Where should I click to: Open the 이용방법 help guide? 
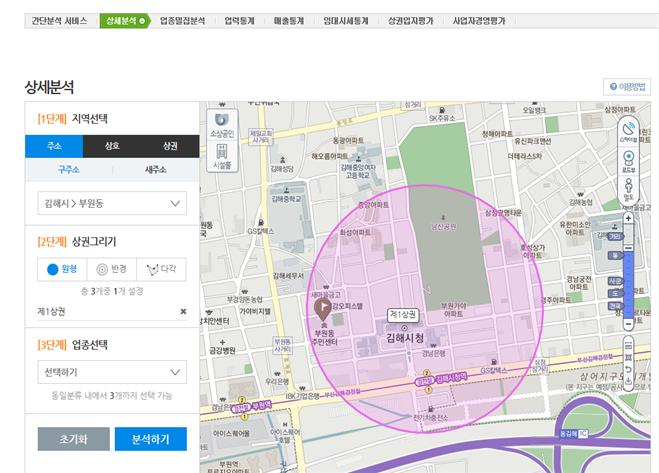click(627, 88)
